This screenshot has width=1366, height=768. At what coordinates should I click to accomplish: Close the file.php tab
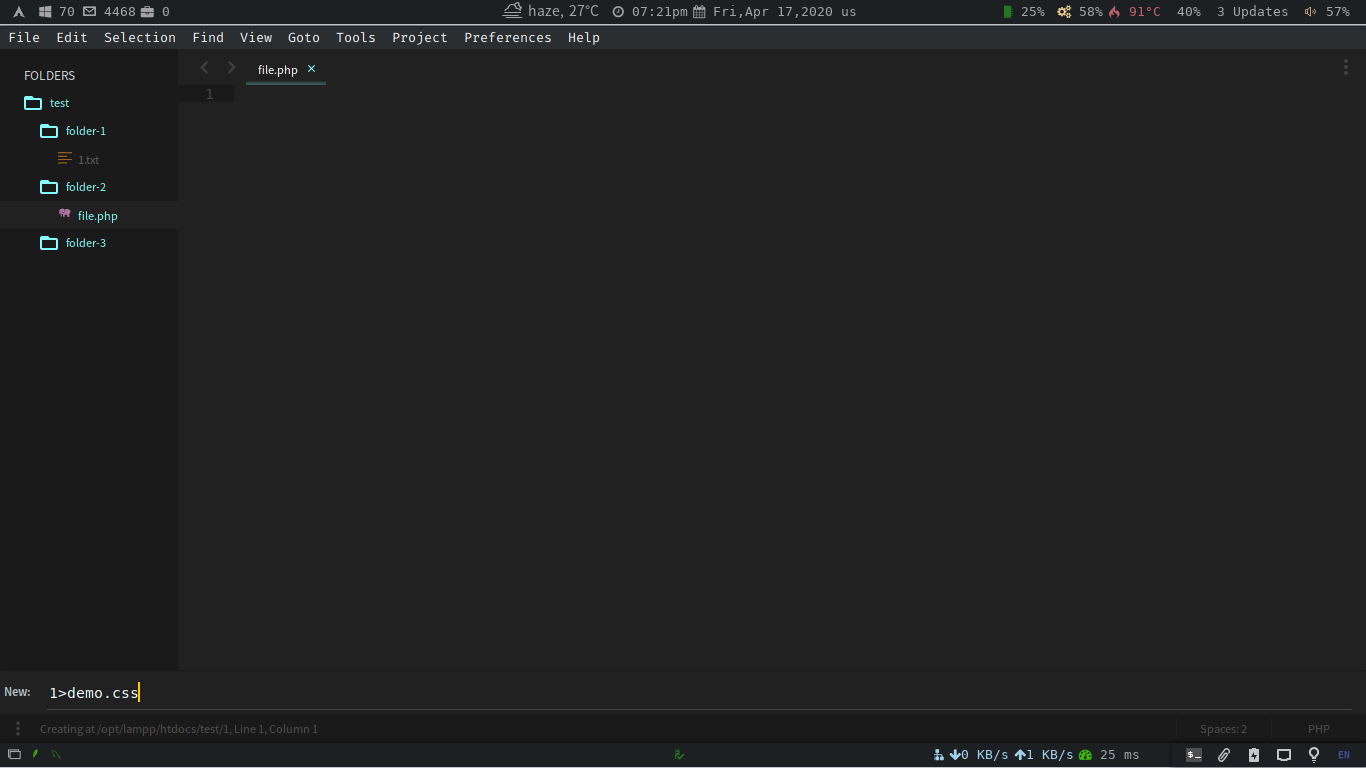pyautogui.click(x=311, y=69)
